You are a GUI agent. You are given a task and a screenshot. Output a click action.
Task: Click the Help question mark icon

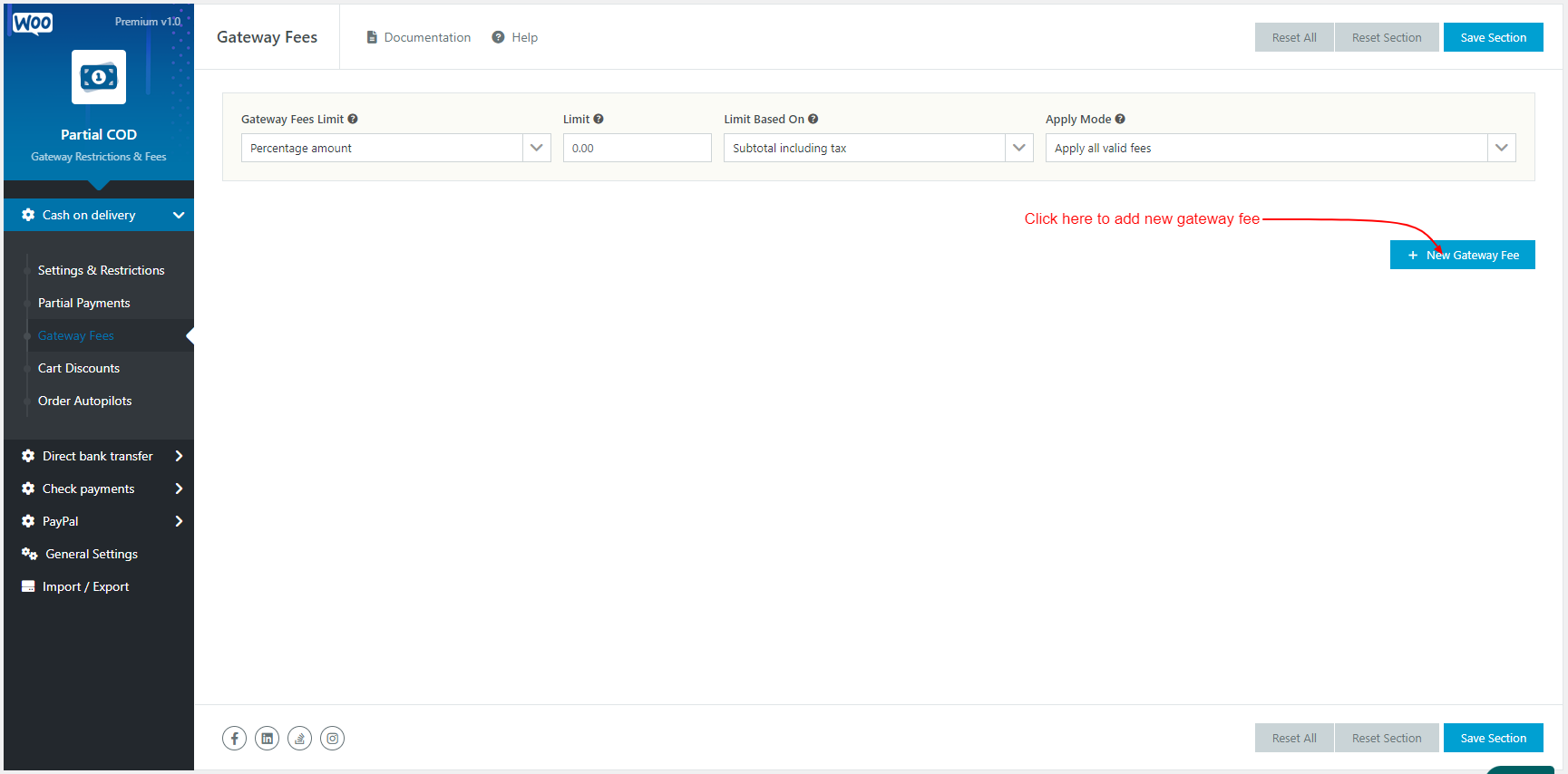498,37
